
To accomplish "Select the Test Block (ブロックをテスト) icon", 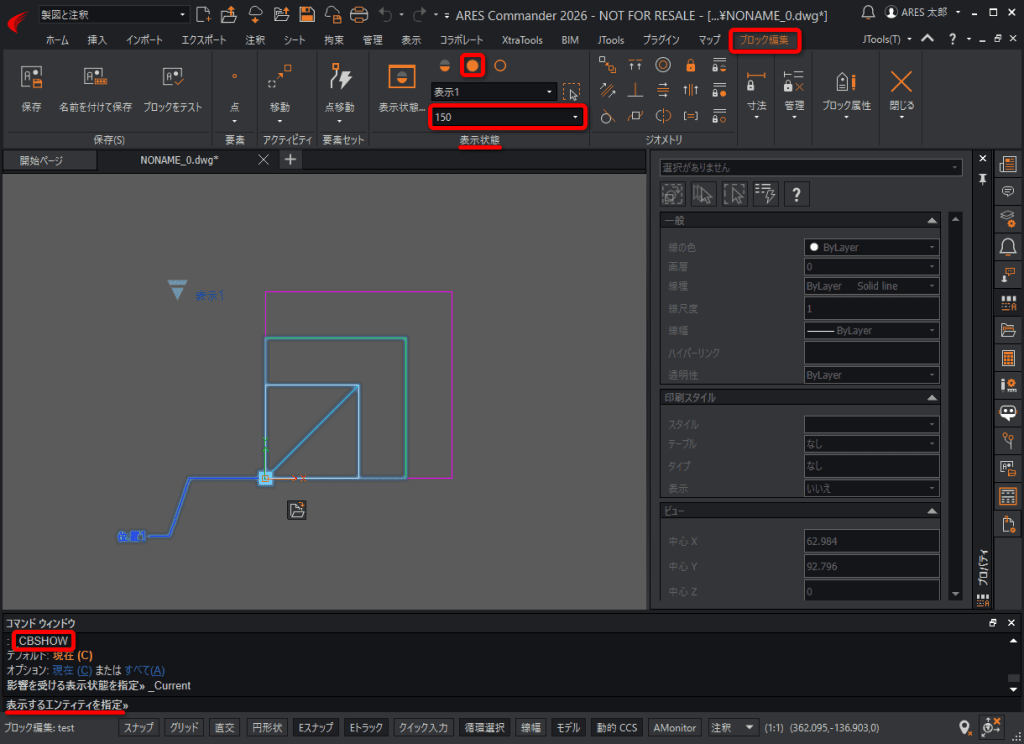I will pos(173,77).
